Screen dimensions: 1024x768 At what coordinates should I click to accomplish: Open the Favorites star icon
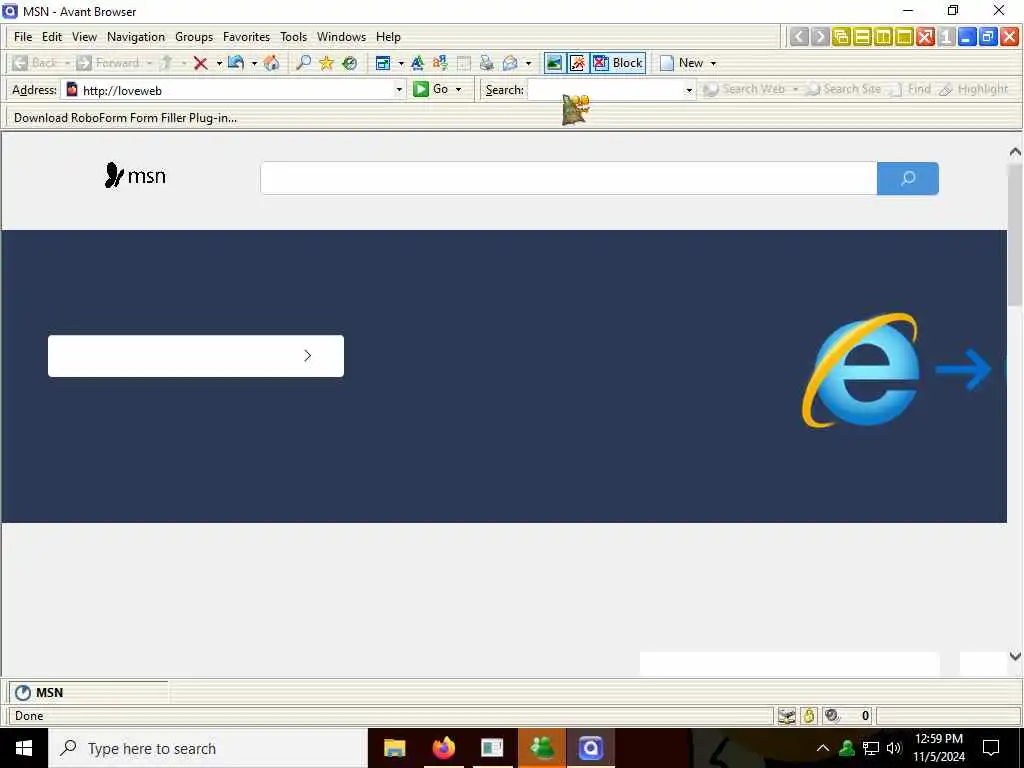click(327, 63)
